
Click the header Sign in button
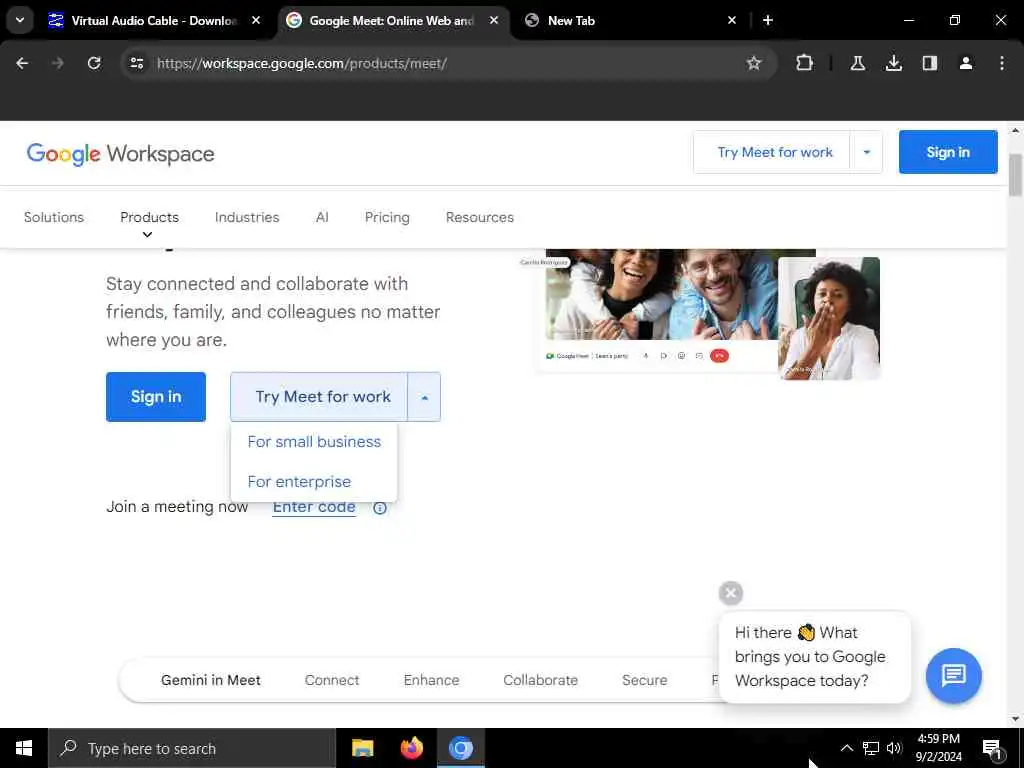[948, 152]
